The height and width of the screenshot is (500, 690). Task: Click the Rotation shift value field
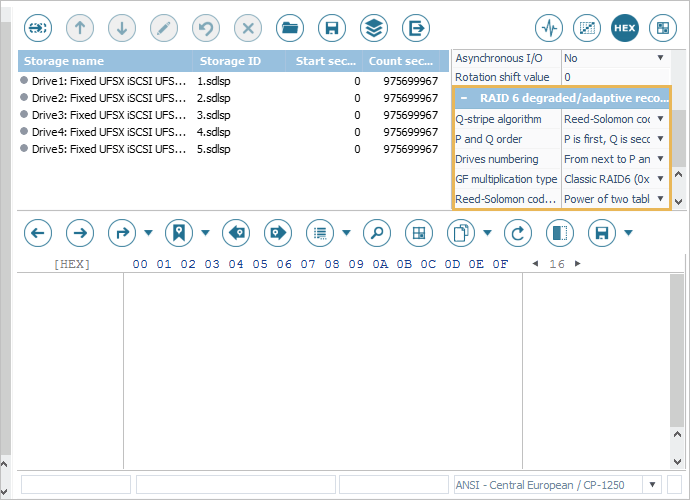coord(610,77)
